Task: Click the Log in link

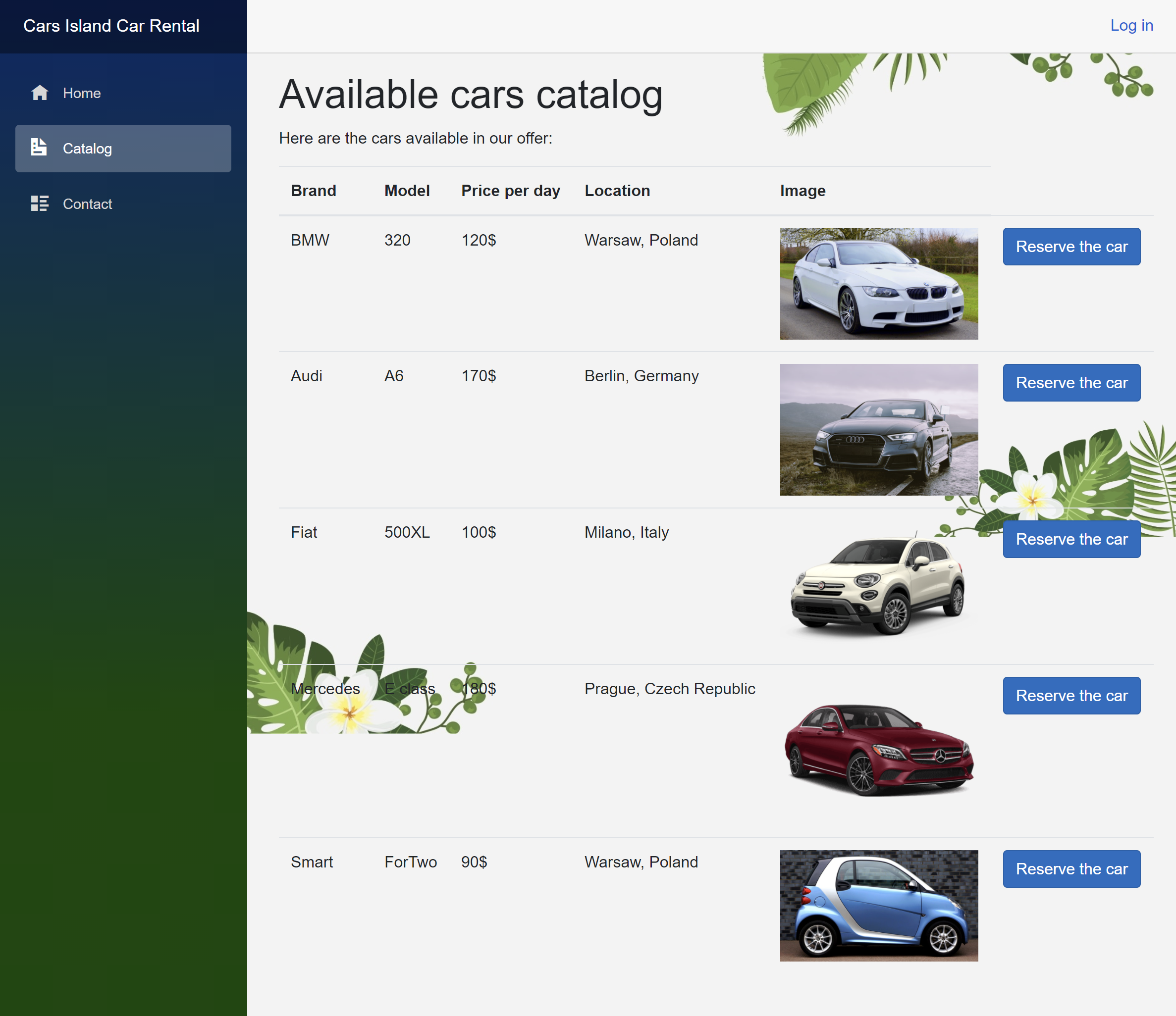Action: 1130,26
